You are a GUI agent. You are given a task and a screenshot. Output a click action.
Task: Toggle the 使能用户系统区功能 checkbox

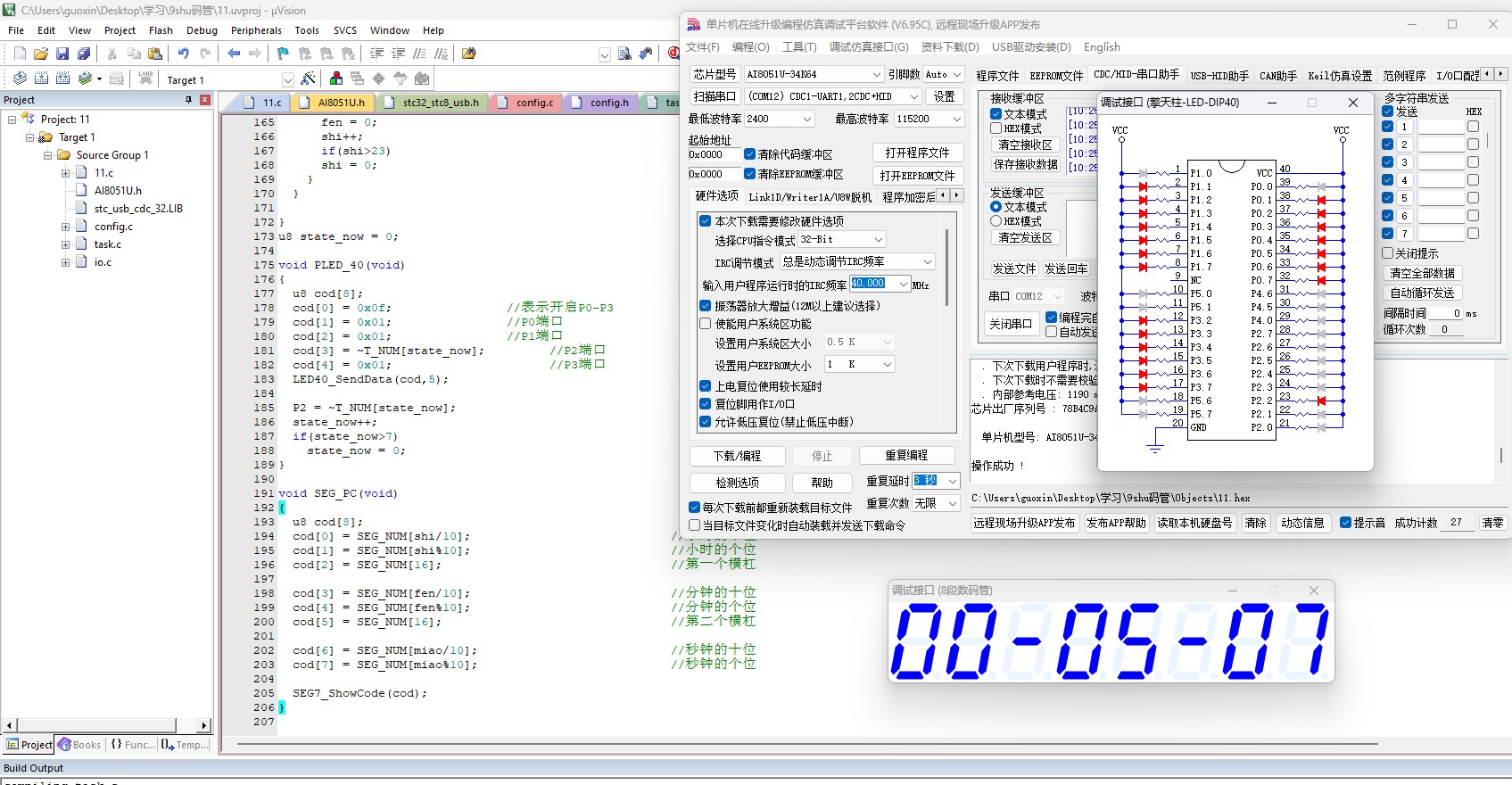[706, 324]
